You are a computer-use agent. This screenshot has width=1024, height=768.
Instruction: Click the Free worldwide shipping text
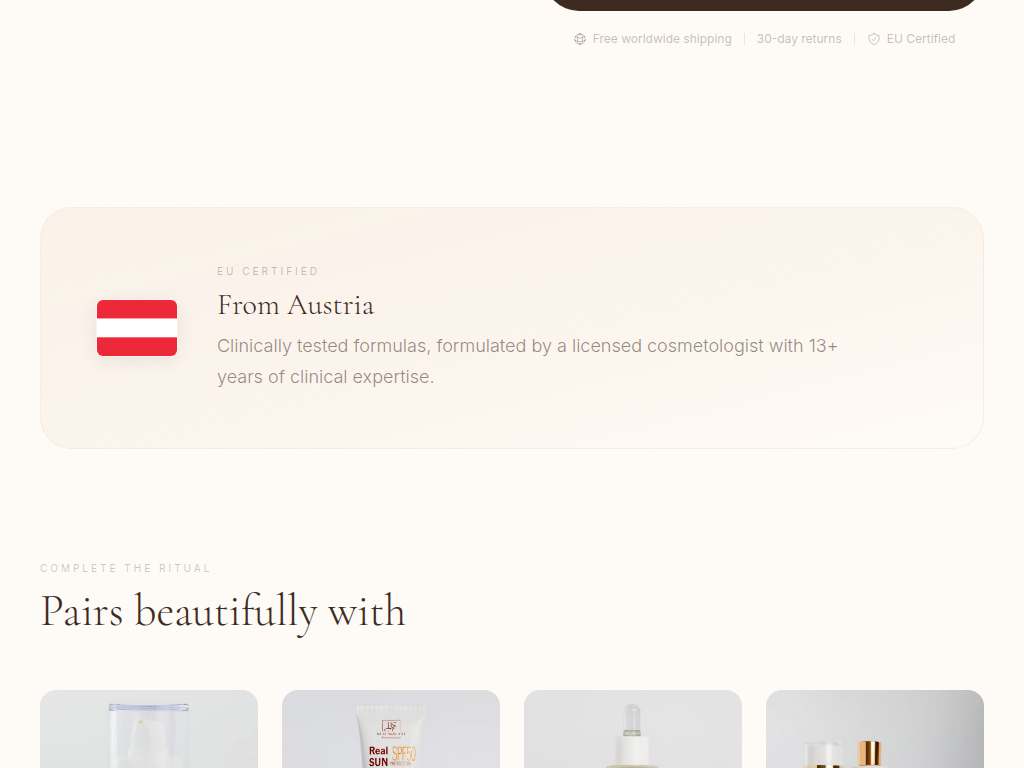[662, 39]
